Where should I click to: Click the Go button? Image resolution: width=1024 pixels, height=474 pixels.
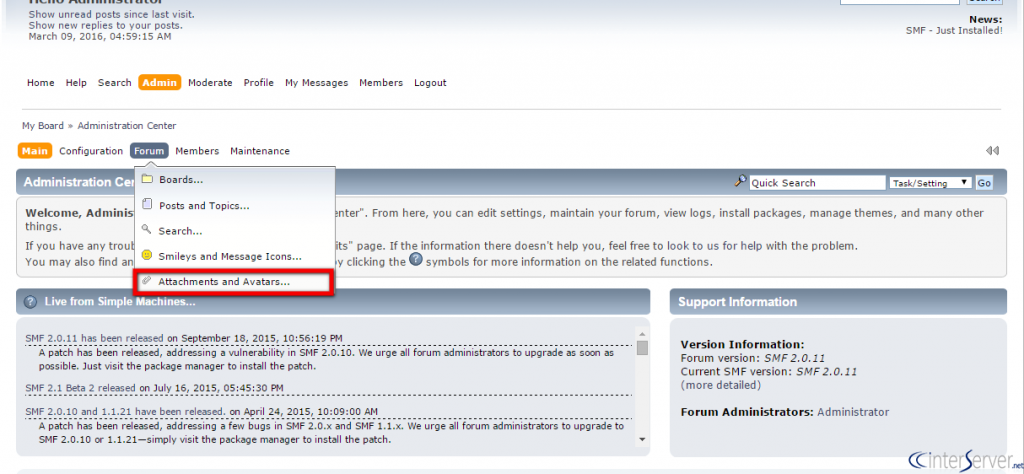pos(984,183)
